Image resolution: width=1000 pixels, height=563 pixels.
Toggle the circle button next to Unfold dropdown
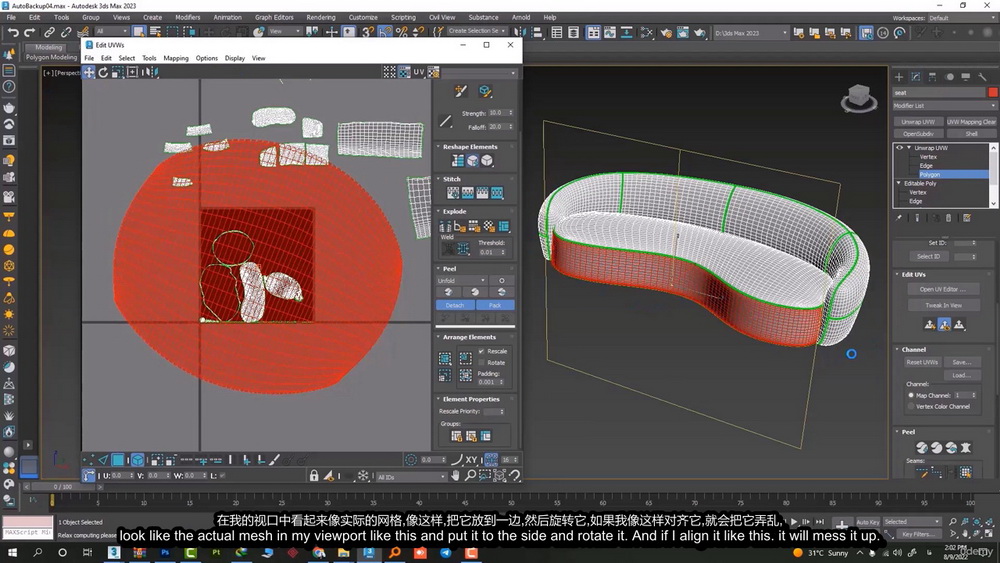501,281
